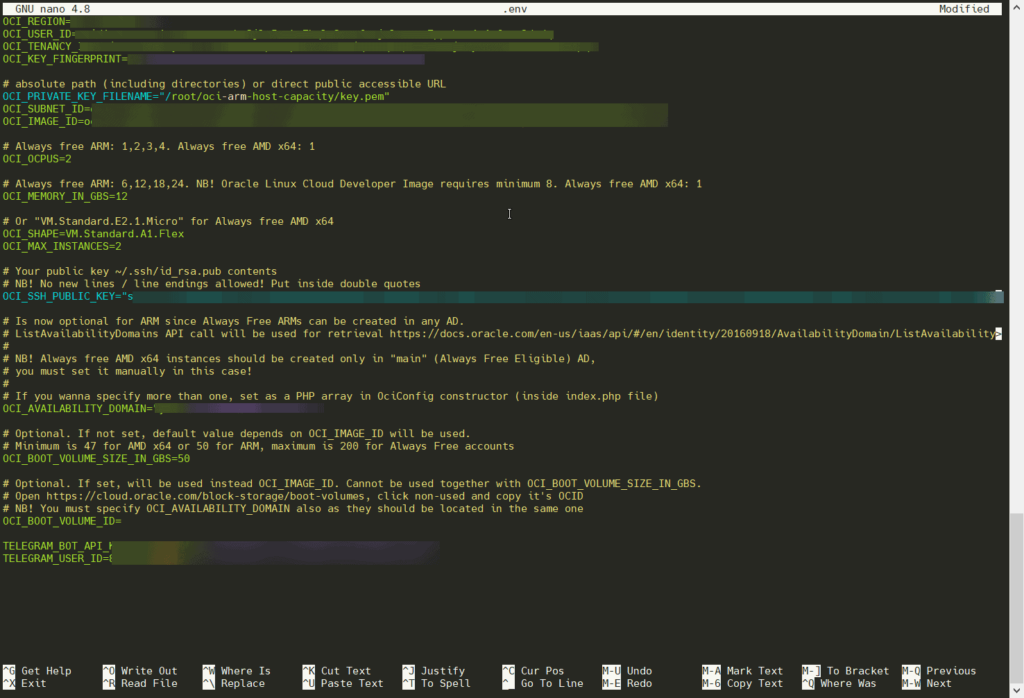Click the Copy Text shortcut label
Image resolution: width=1024 pixels, height=698 pixels.
click(x=755, y=683)
